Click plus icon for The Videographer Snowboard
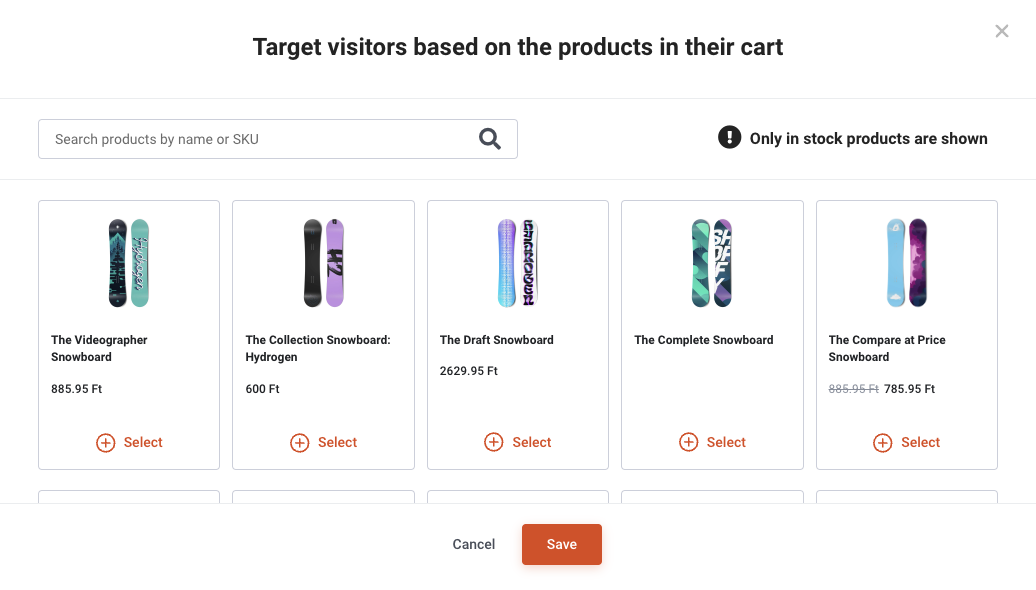The width and height of the screenshot is (1036, 590). [106, 443]
